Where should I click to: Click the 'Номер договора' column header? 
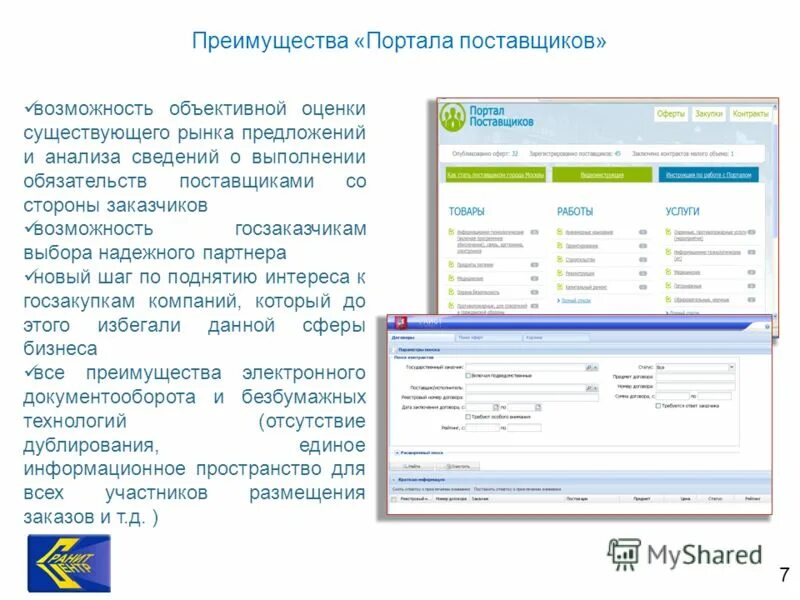point(451,499)
